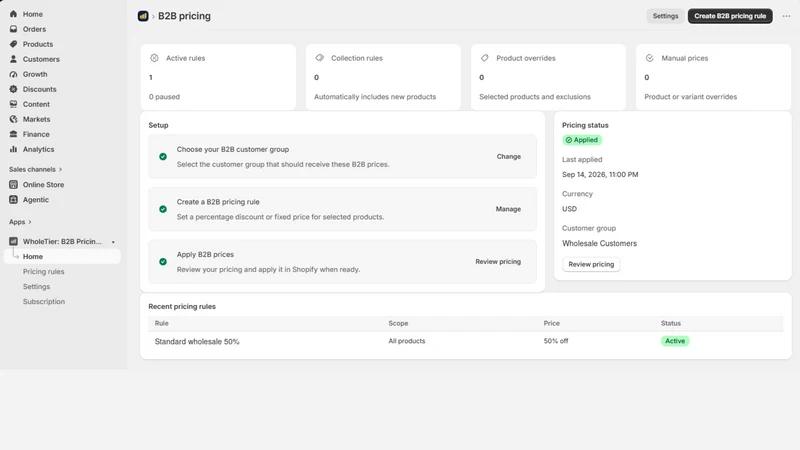Click the Sep 14, 2026, 11:00 PM timestamp
This screenshot has height=450, width=800.
(x=600, y=174)
